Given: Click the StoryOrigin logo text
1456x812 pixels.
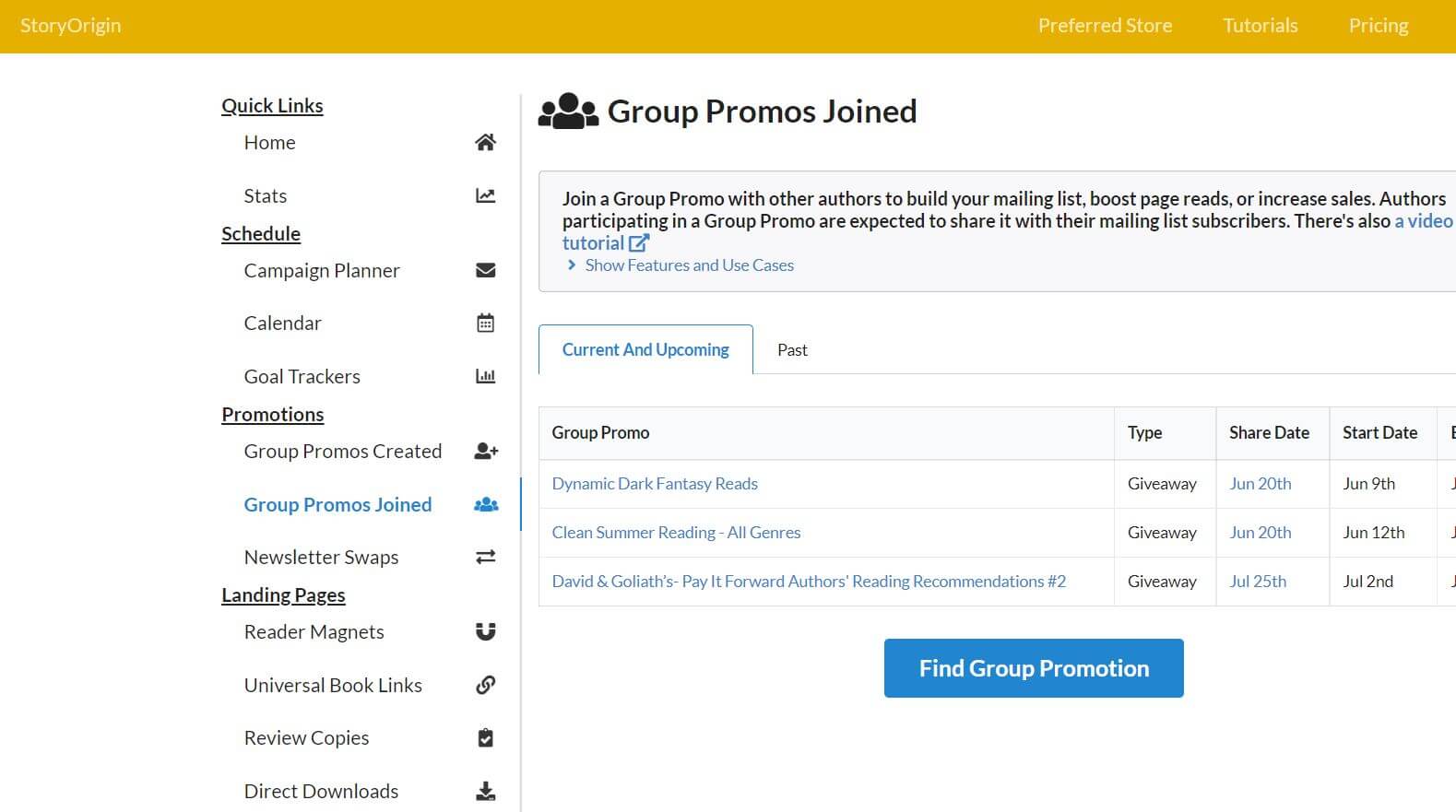Looking at the screenshot, I should 71,26.
